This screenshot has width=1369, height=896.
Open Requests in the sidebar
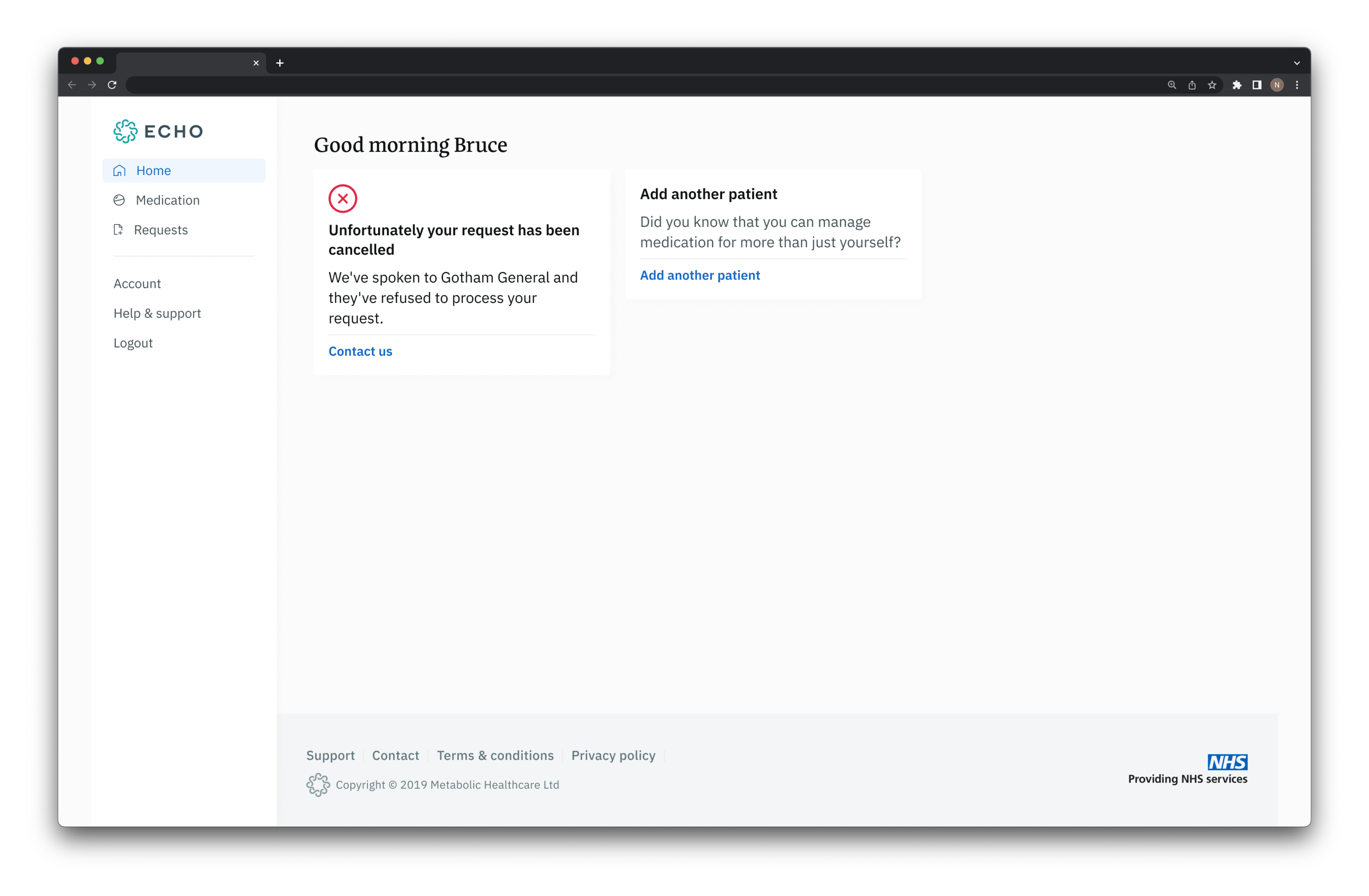184,230
